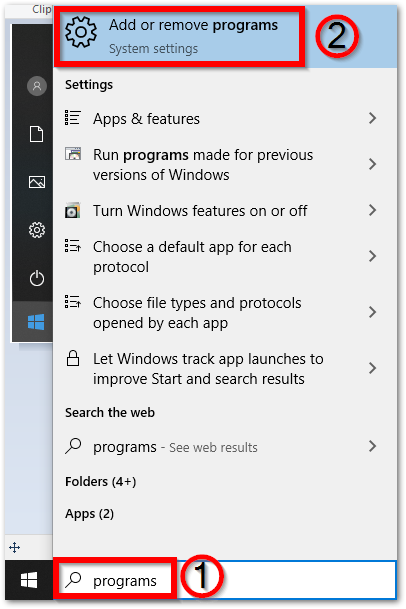Select programs - See web results
The width and height of the screenshot is (406, 609).
click(x=225, y=447)
